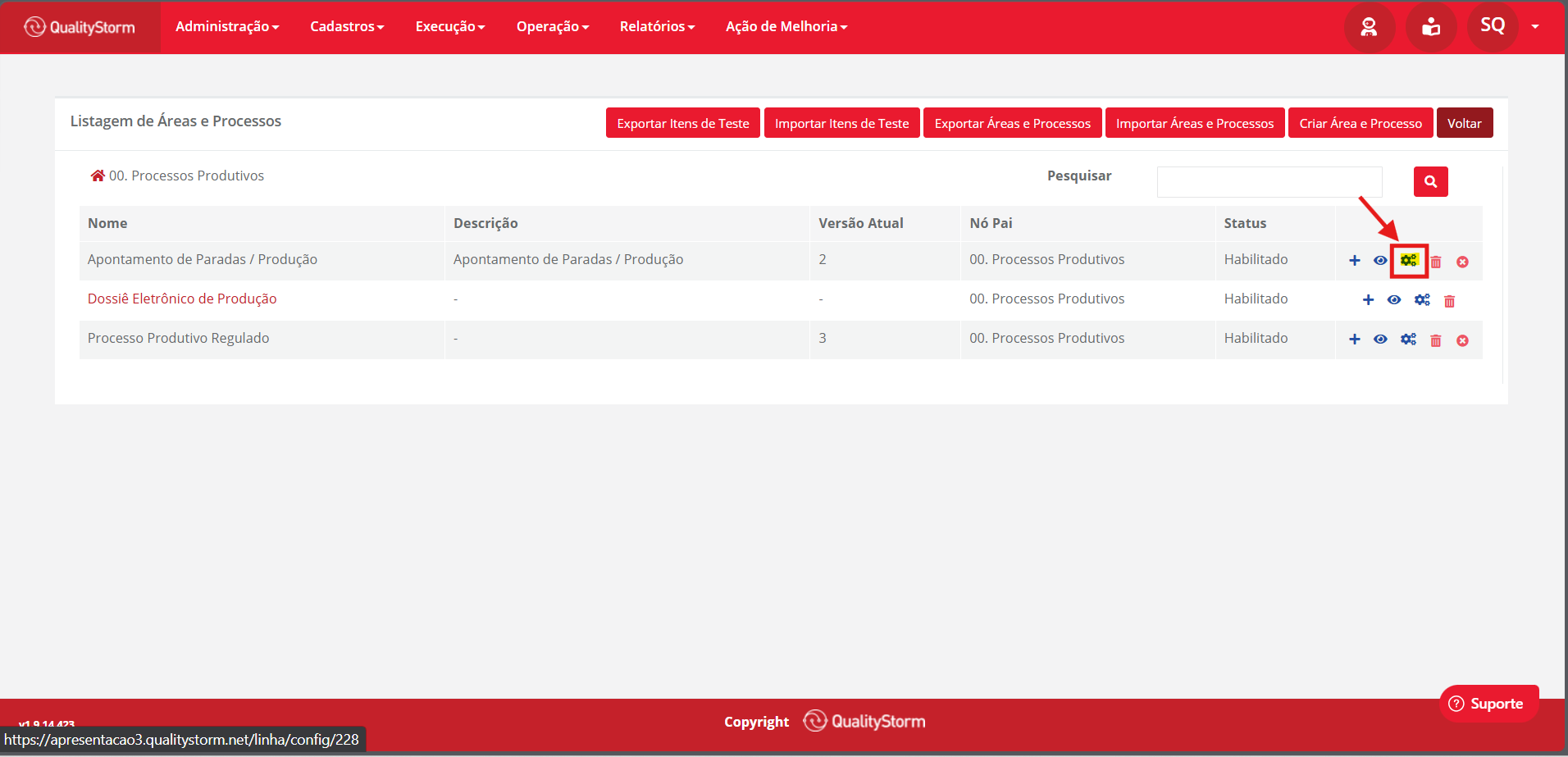
Task: Open the Ação de Melhoria menu
Action: click(786, 27)
